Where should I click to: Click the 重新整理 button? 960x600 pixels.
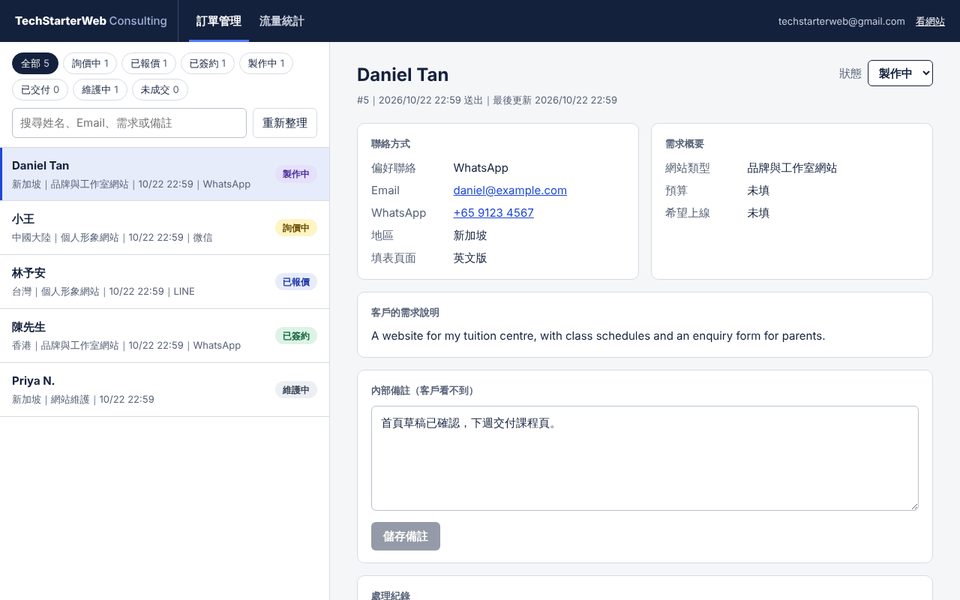tap(285, 123)
